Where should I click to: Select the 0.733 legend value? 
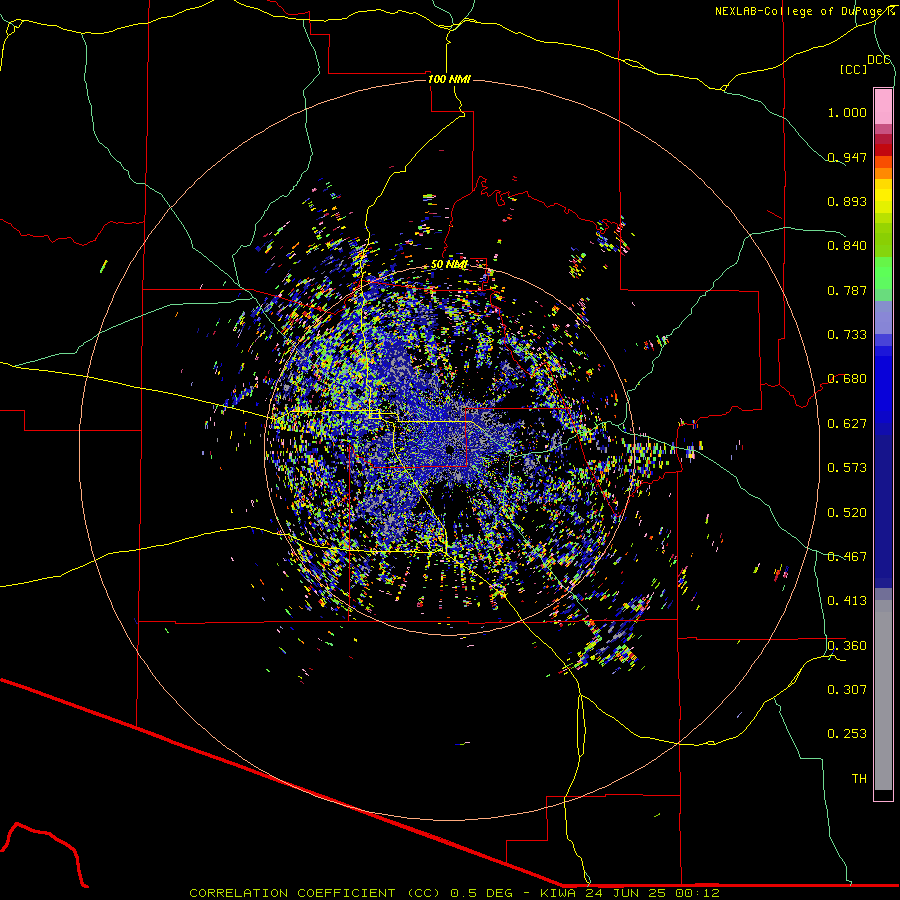[847, 335]
